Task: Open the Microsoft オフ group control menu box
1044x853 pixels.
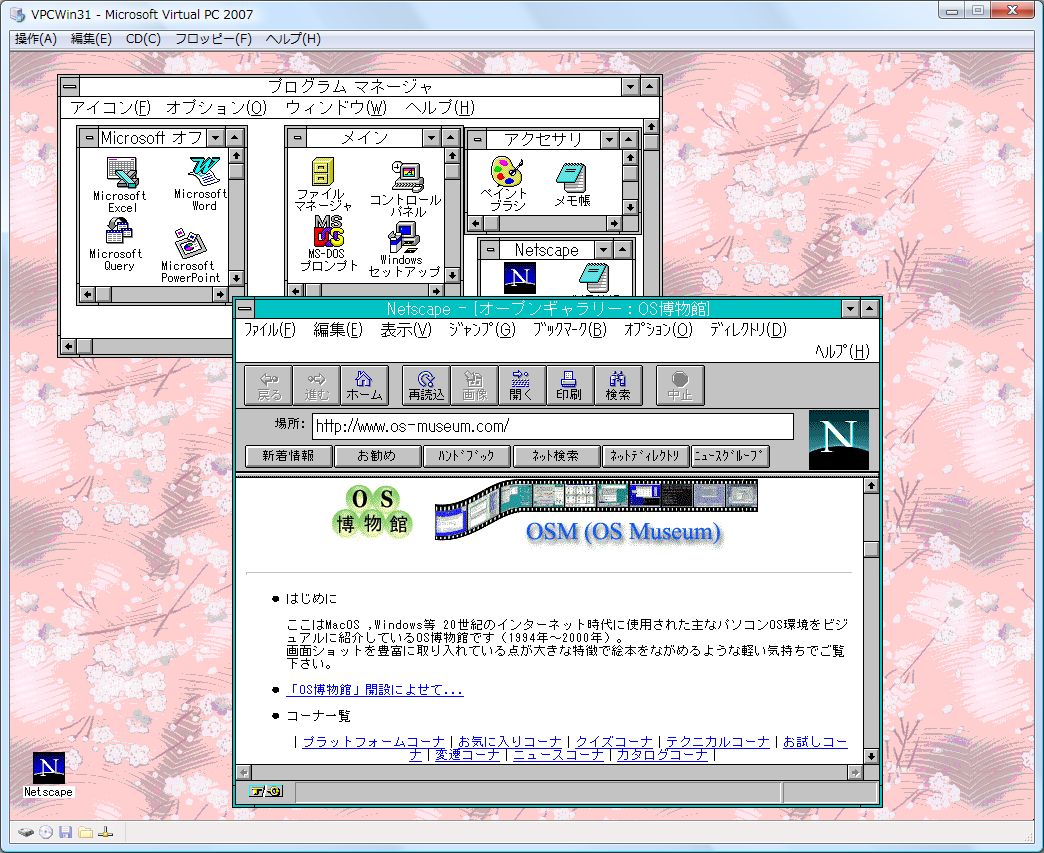Action: click(x=89, y=138)
